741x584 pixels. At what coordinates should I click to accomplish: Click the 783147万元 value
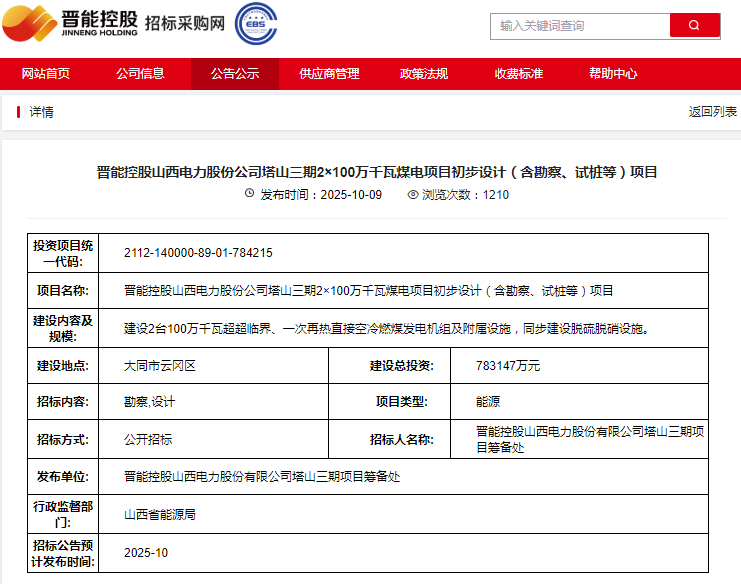(508, 366)
